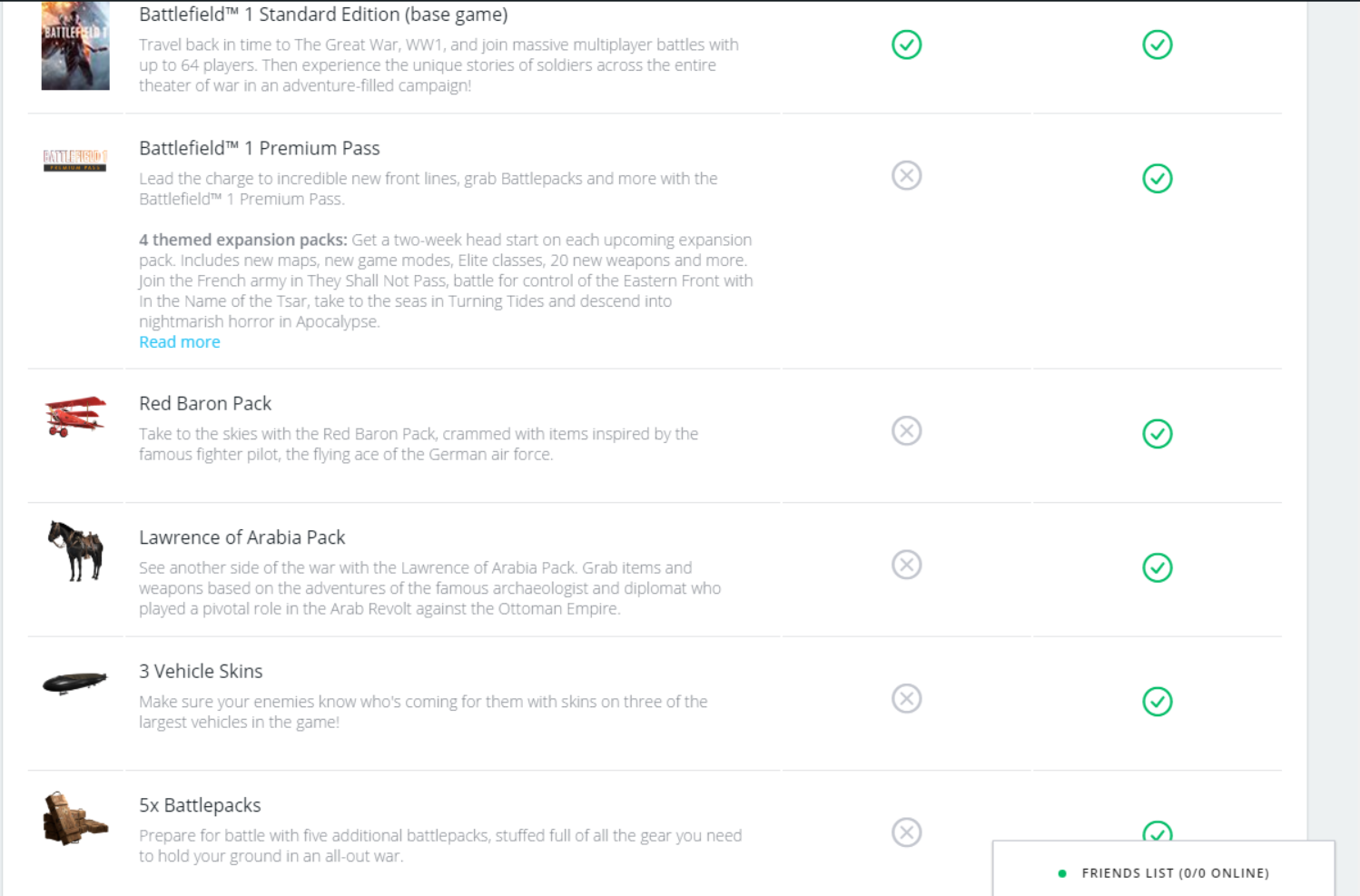1360x896 pixels.
Task: Click the Battlefield 1 Standard Edition cover thumbnail
Action: click(75, 45)
